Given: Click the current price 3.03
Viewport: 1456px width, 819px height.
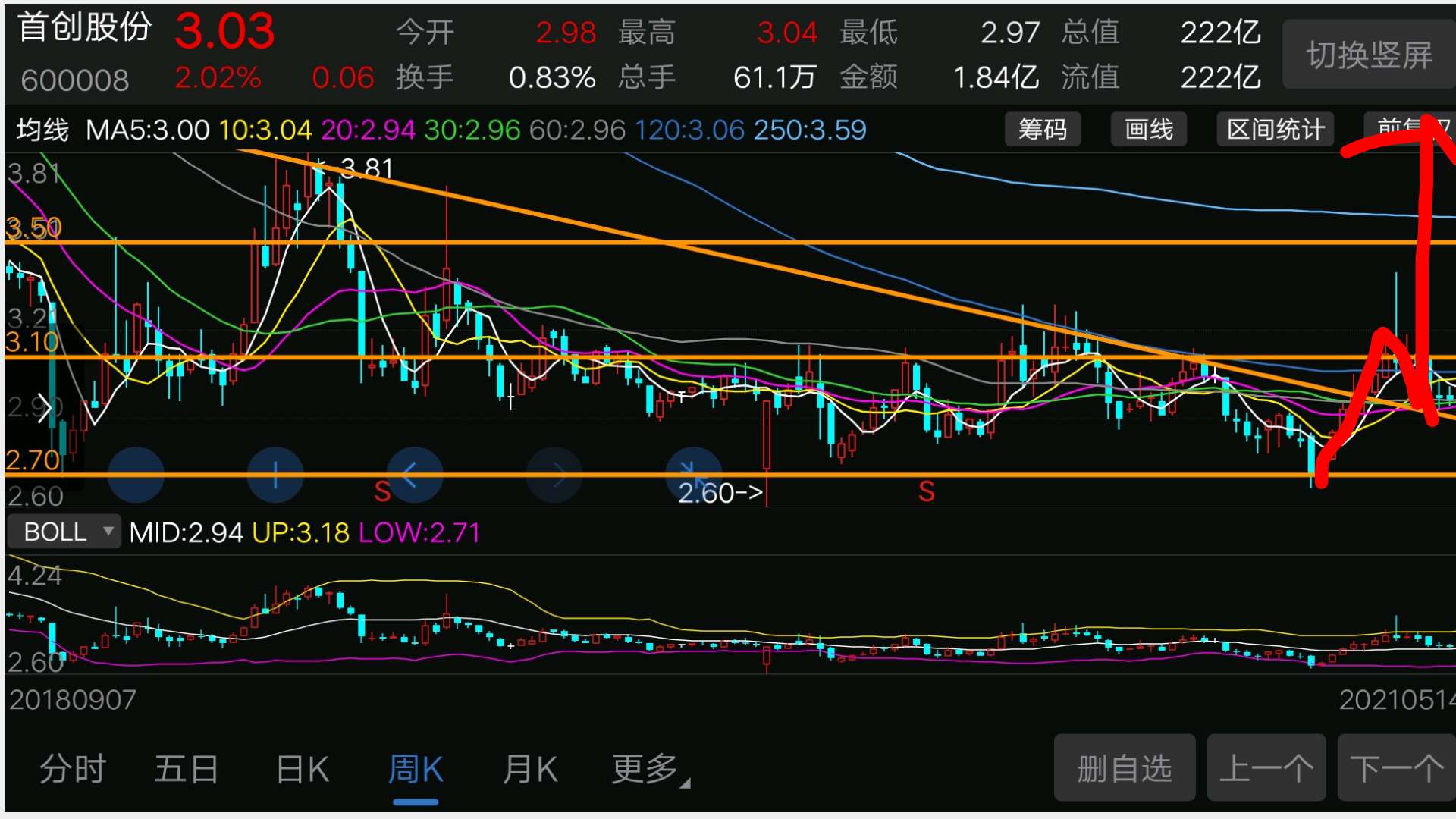Looking at the screenshot, I should [224, 32].
